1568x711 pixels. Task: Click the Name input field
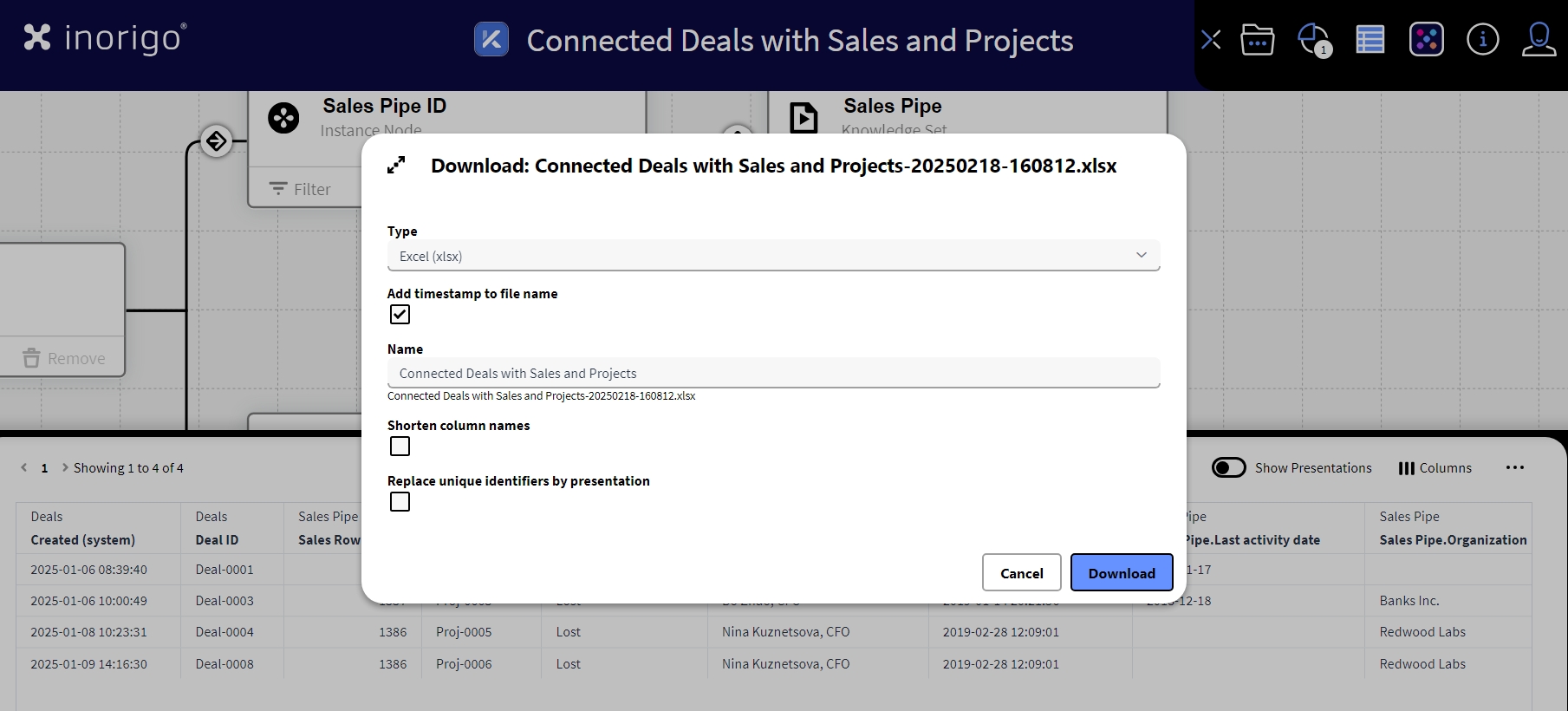[773, 374]
